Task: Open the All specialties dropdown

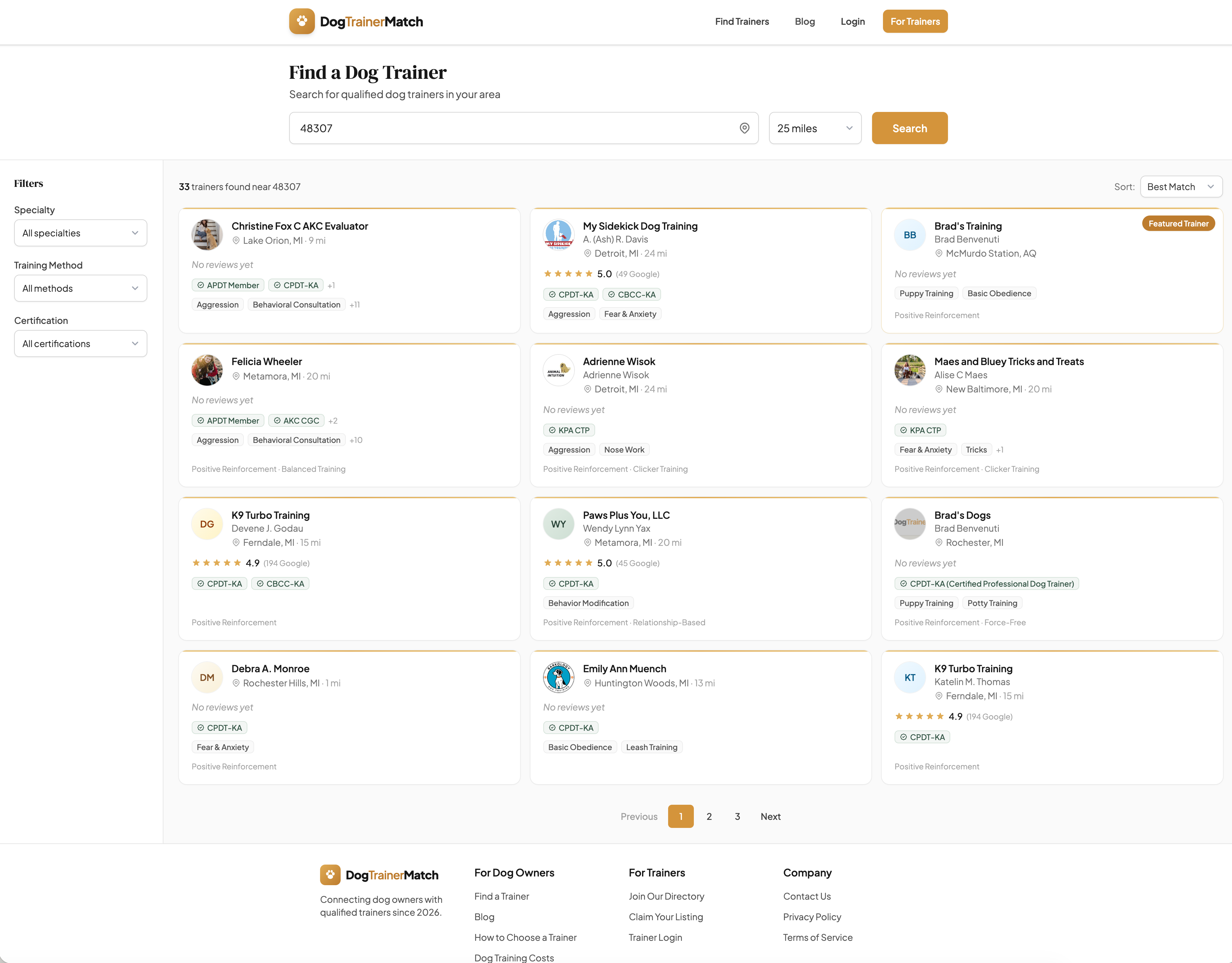Action: pyautogui.click(x=80, y=233)
